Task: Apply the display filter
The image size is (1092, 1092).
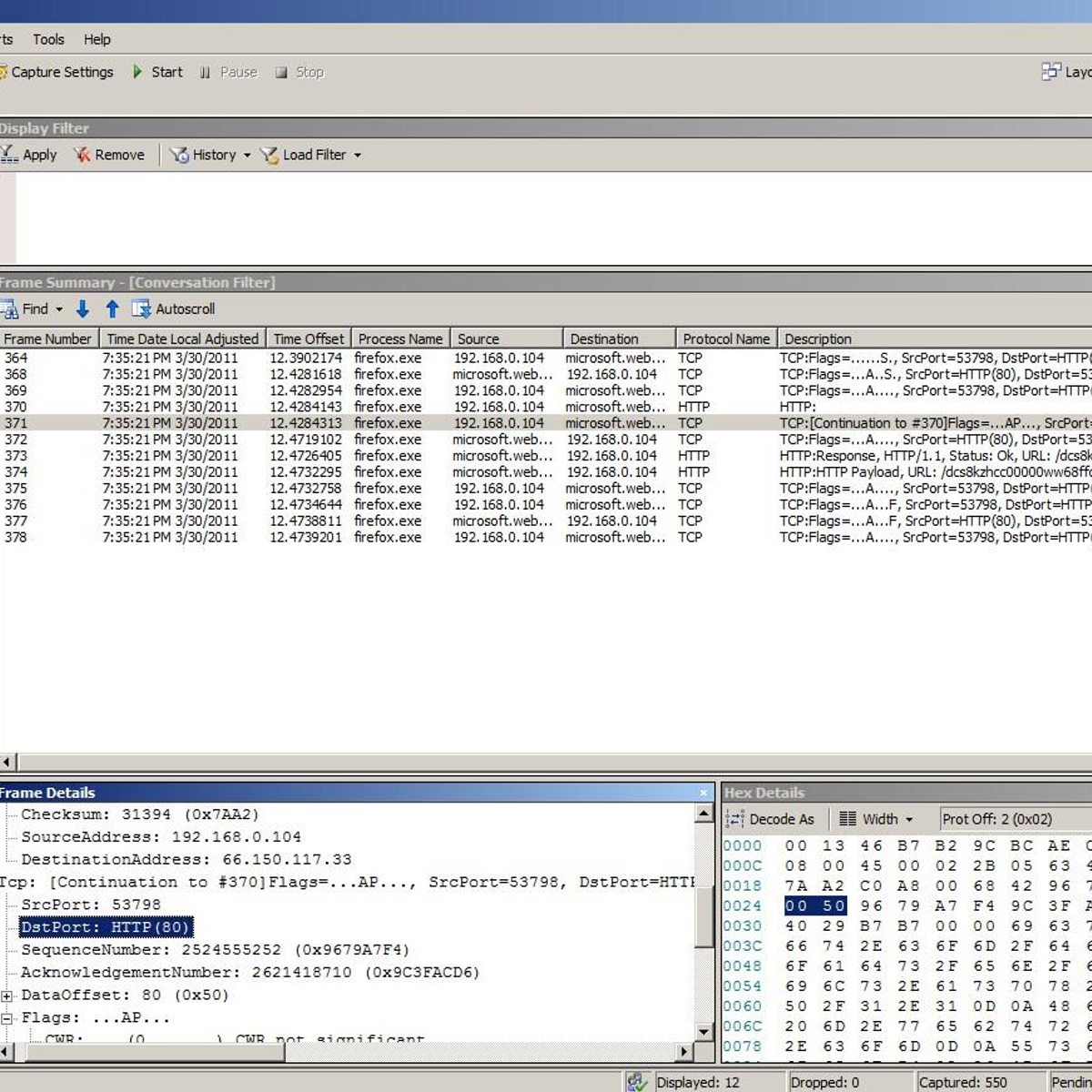Action: click(29, 155)
